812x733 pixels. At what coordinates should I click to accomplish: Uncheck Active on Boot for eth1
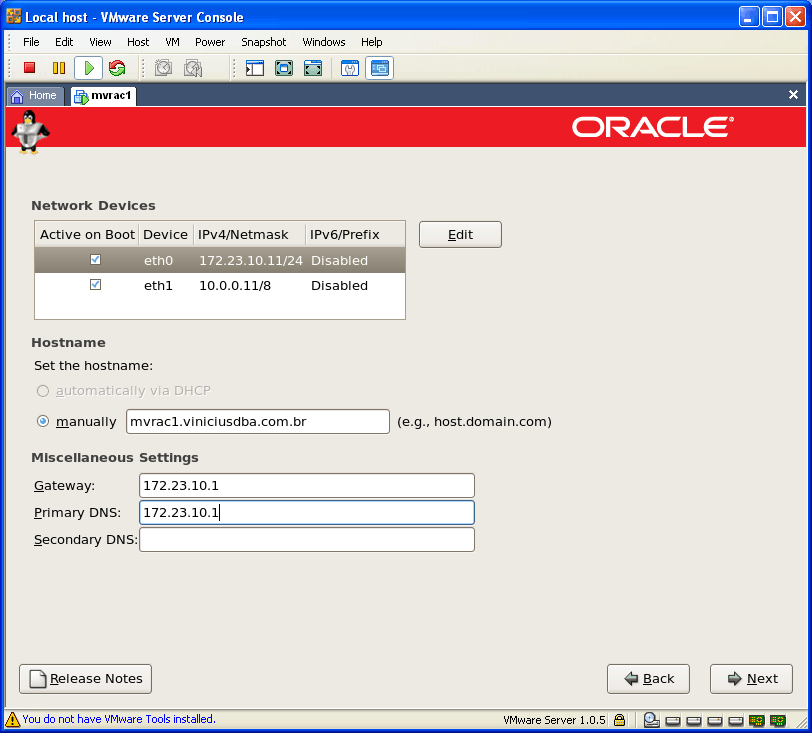click(x=95, y=285)
